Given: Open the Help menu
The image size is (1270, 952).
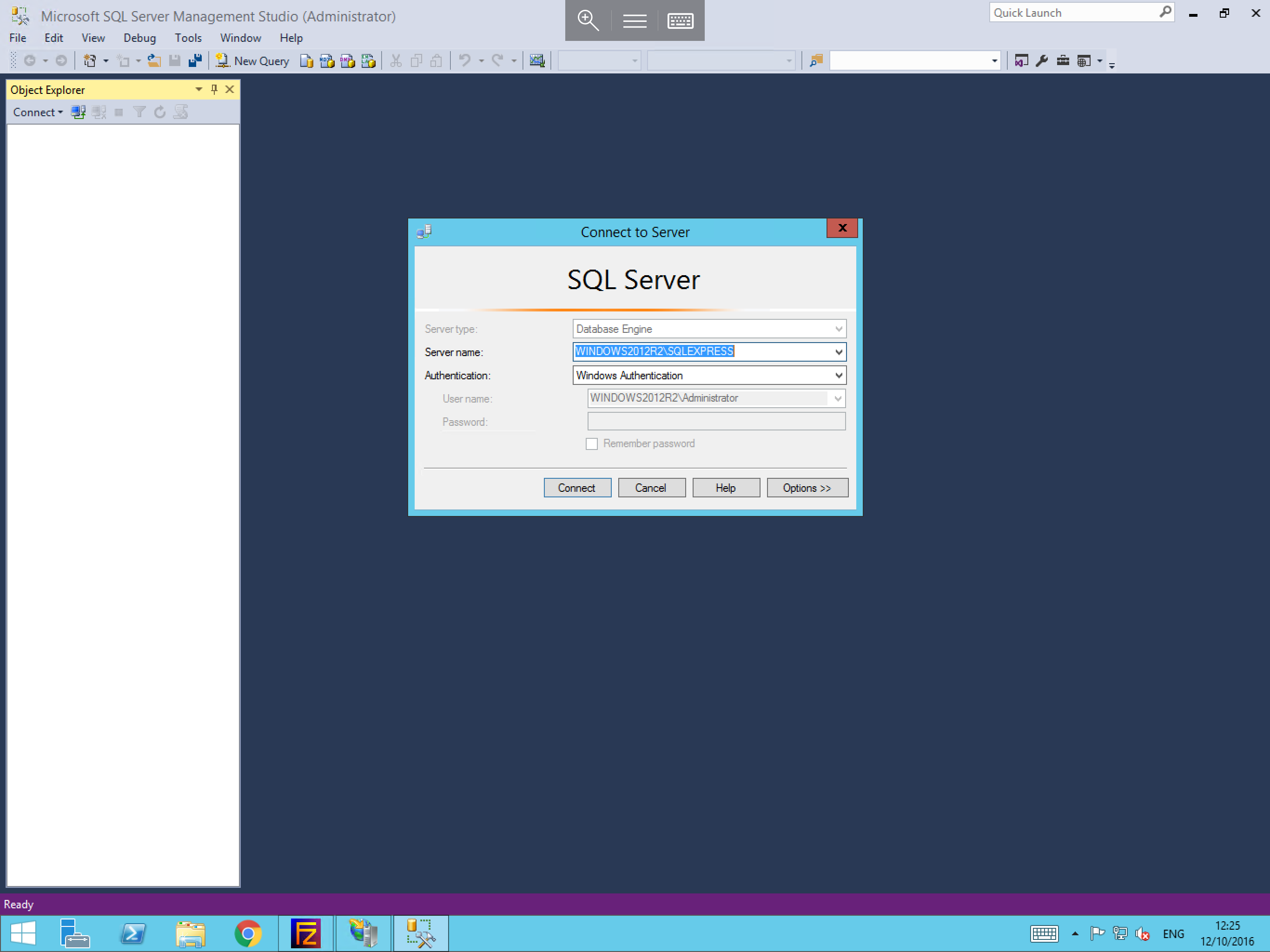Looking at the screenshot, I should point(291,38).
